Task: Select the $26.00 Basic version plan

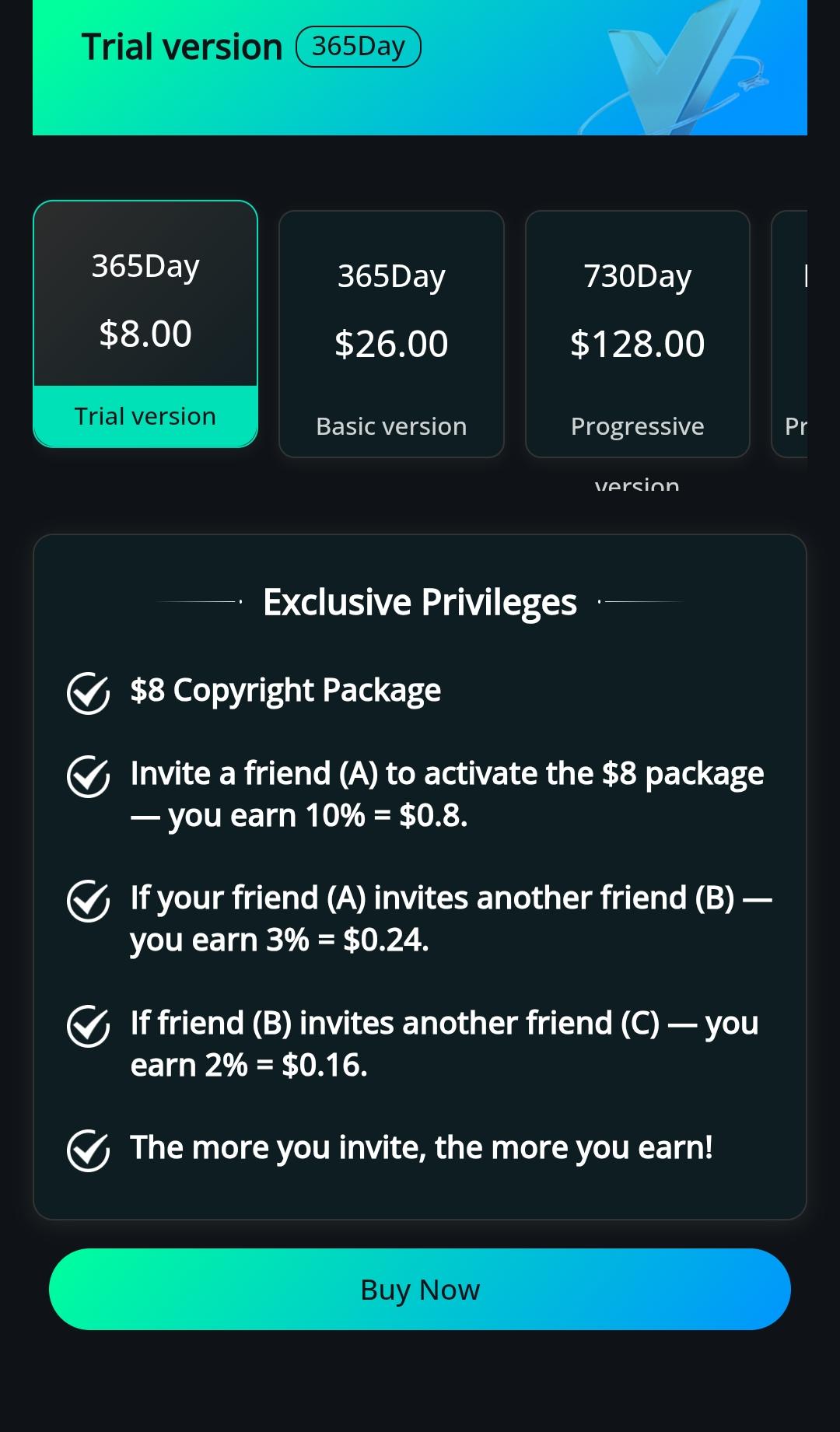Action: [391, 334]
